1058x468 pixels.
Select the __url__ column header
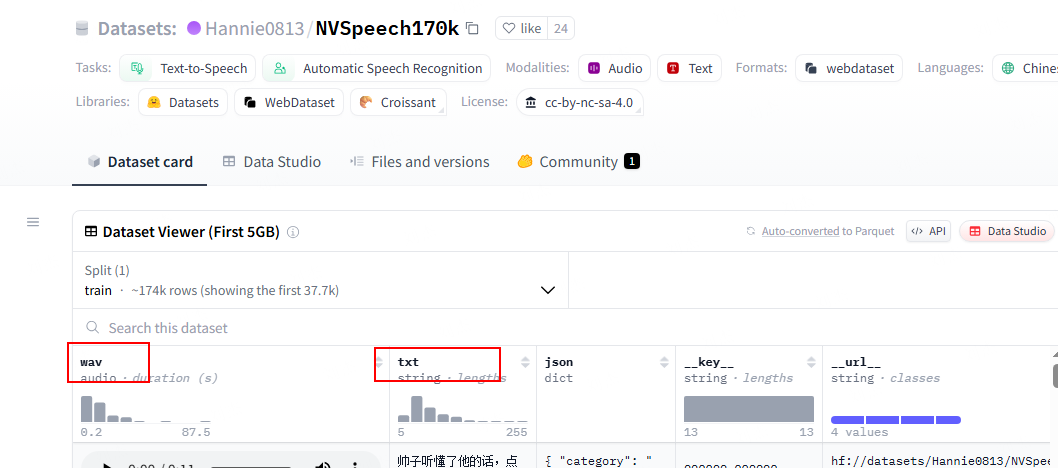pos(856,362)
